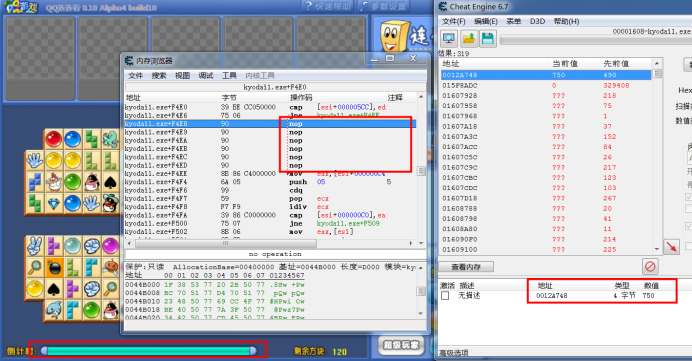Click the Cheat Engine title bar logo icon

coord(443,7)
